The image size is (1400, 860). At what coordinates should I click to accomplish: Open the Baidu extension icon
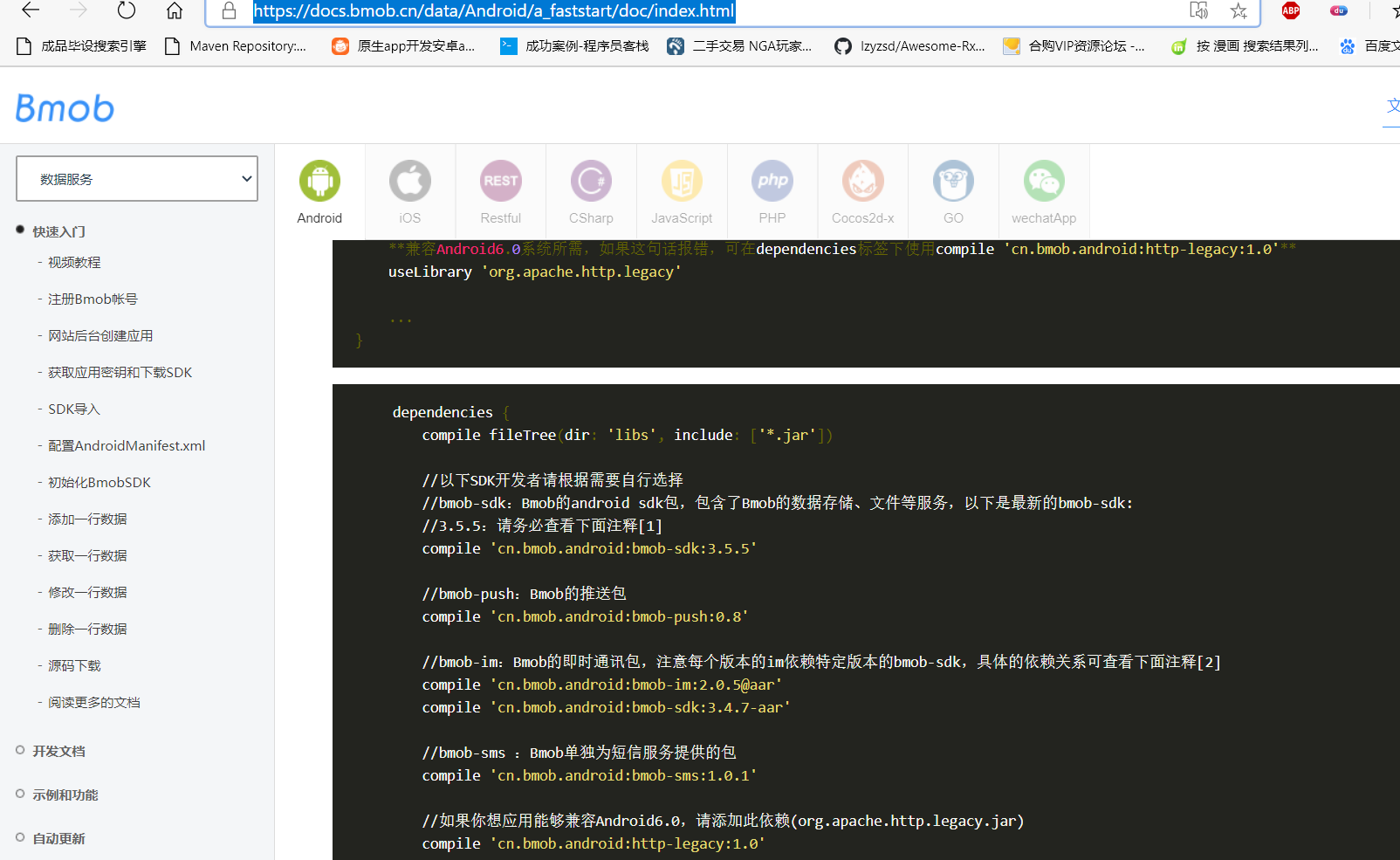[x=1339, y=10]
